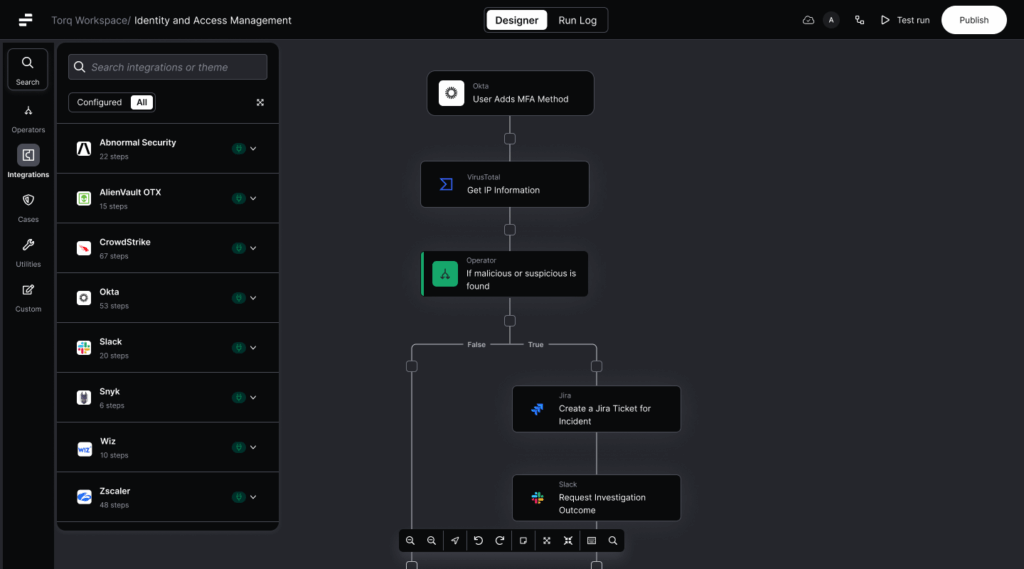The width and height of the screenshot is (1024, 569).
Task: Select the All integrations filter
Action: 142,102
